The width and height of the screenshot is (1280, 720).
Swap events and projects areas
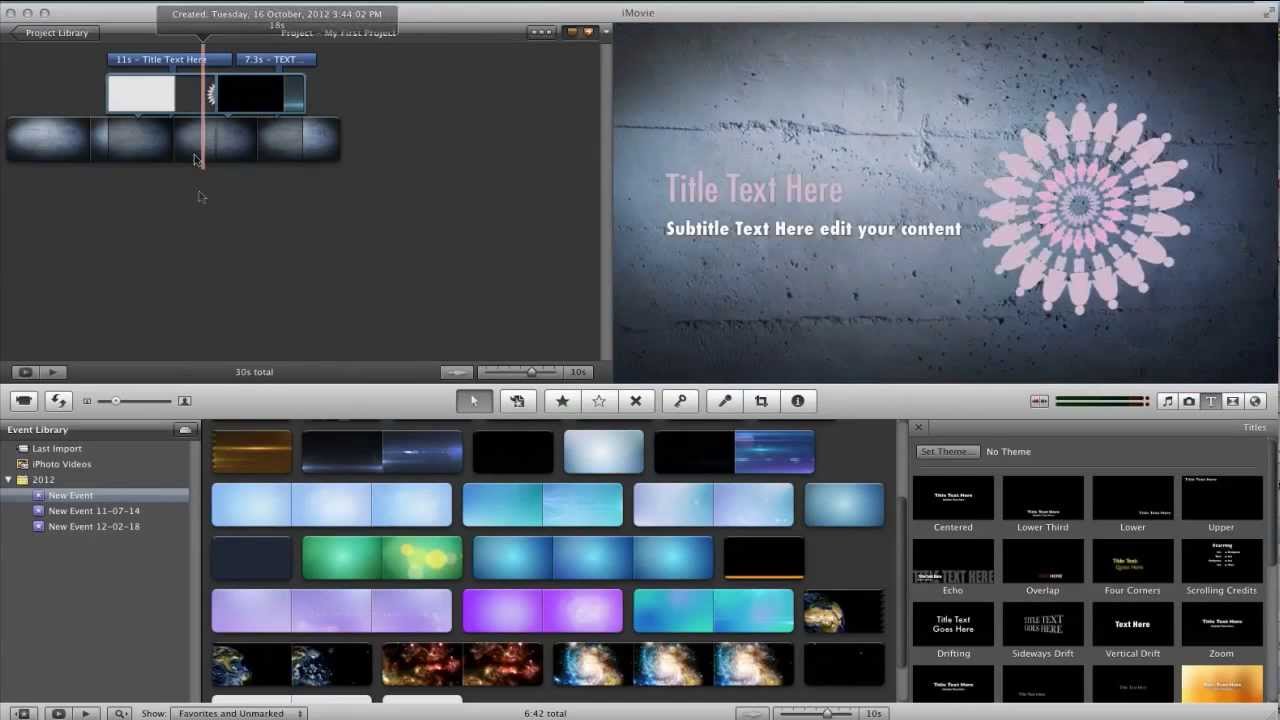[x=58, y=401]
